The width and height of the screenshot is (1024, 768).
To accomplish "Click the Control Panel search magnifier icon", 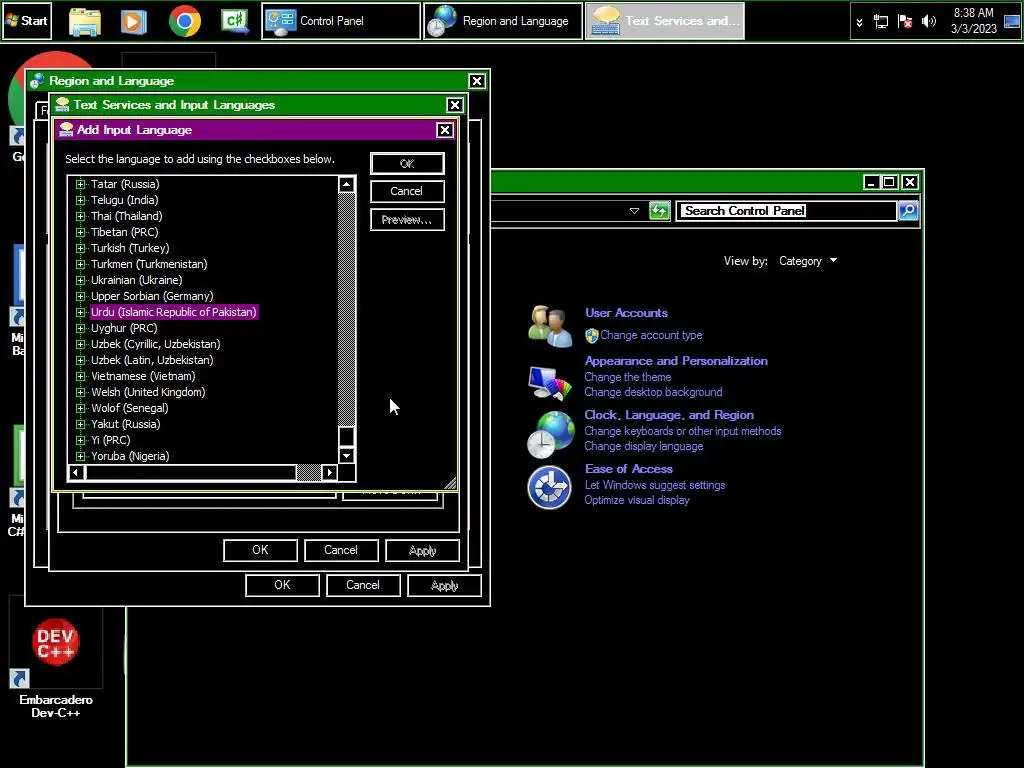I will [x=908, y=210].
